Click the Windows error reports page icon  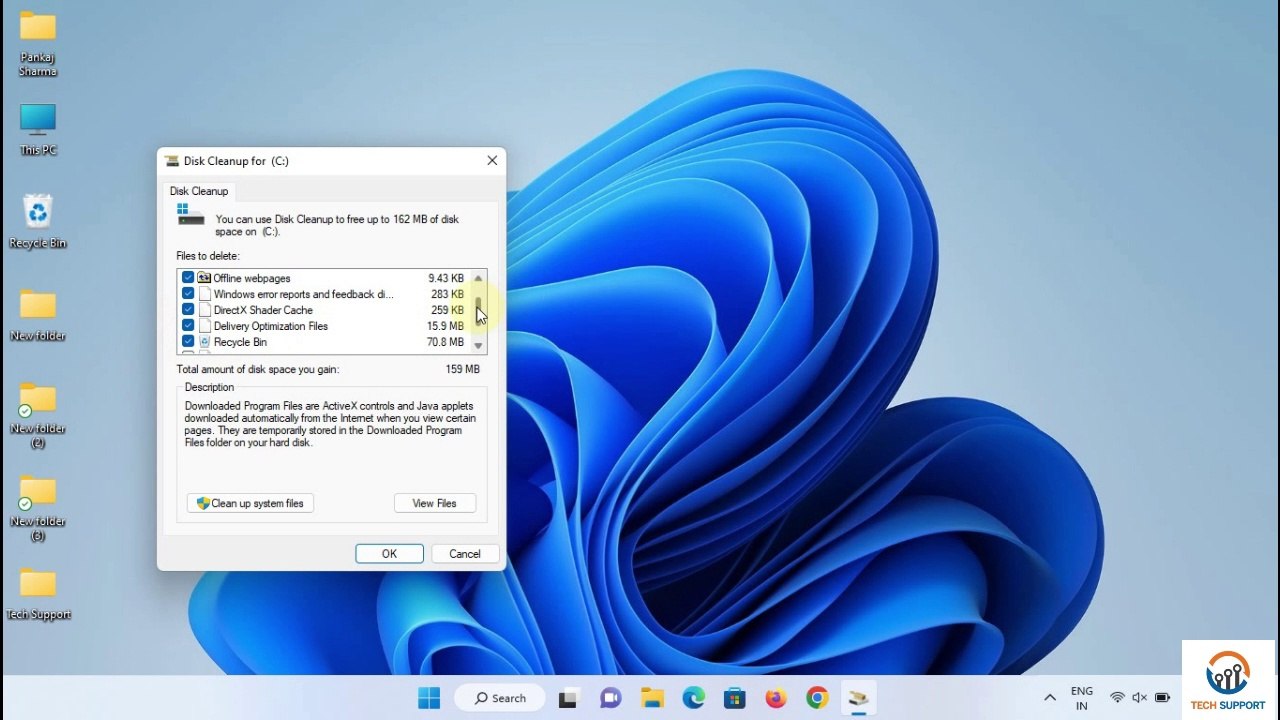[204, 294]
